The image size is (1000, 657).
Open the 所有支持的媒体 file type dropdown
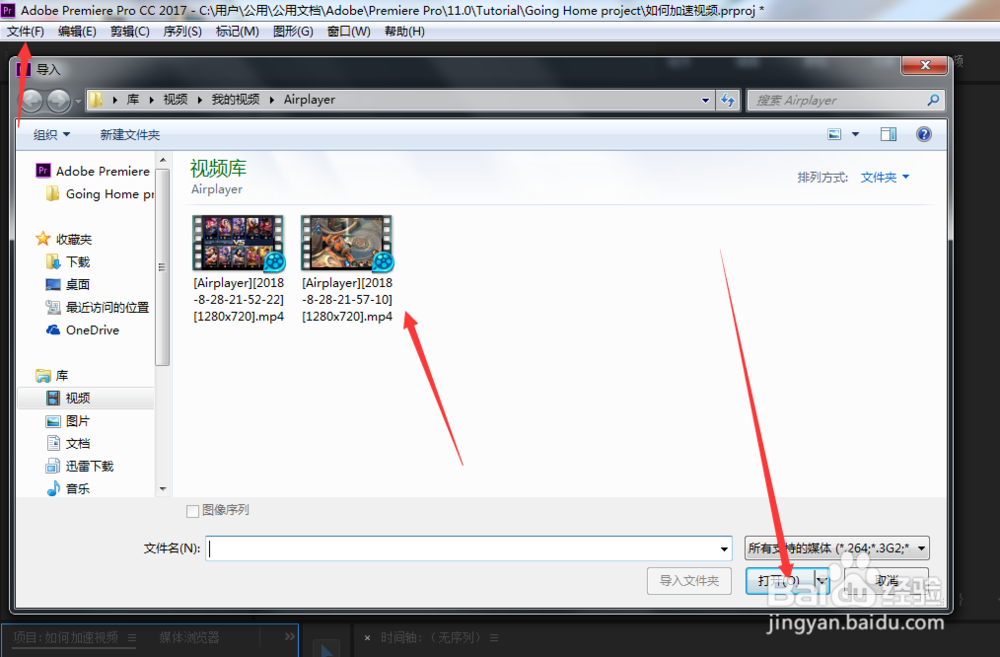[x=837, y=548]
